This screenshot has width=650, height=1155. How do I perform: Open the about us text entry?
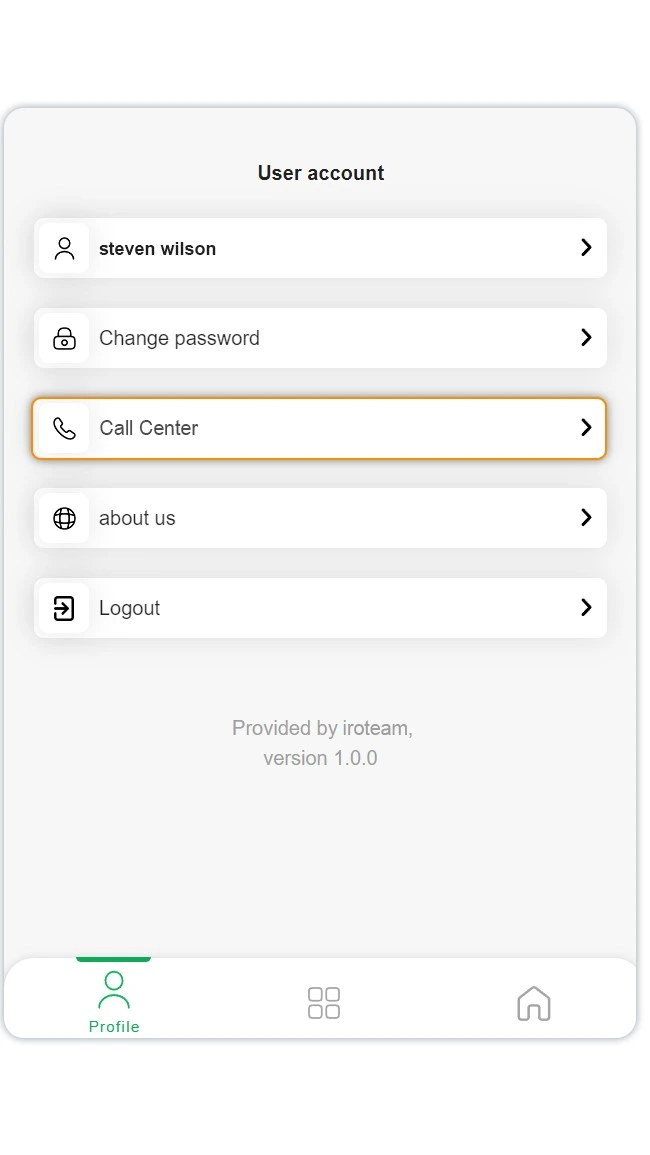click(x=137, y=518)
